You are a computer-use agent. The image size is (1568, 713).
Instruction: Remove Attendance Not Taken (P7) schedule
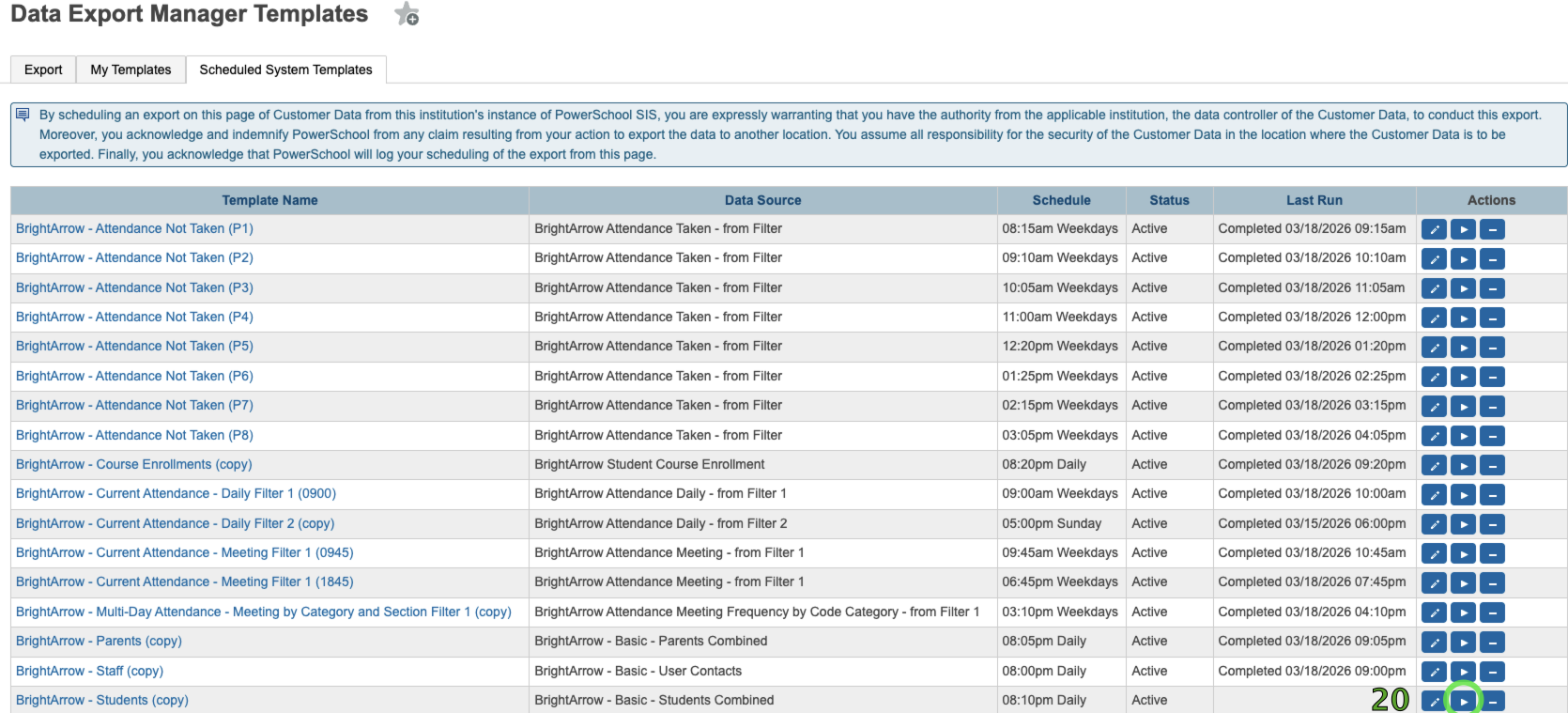[1492, 407]
